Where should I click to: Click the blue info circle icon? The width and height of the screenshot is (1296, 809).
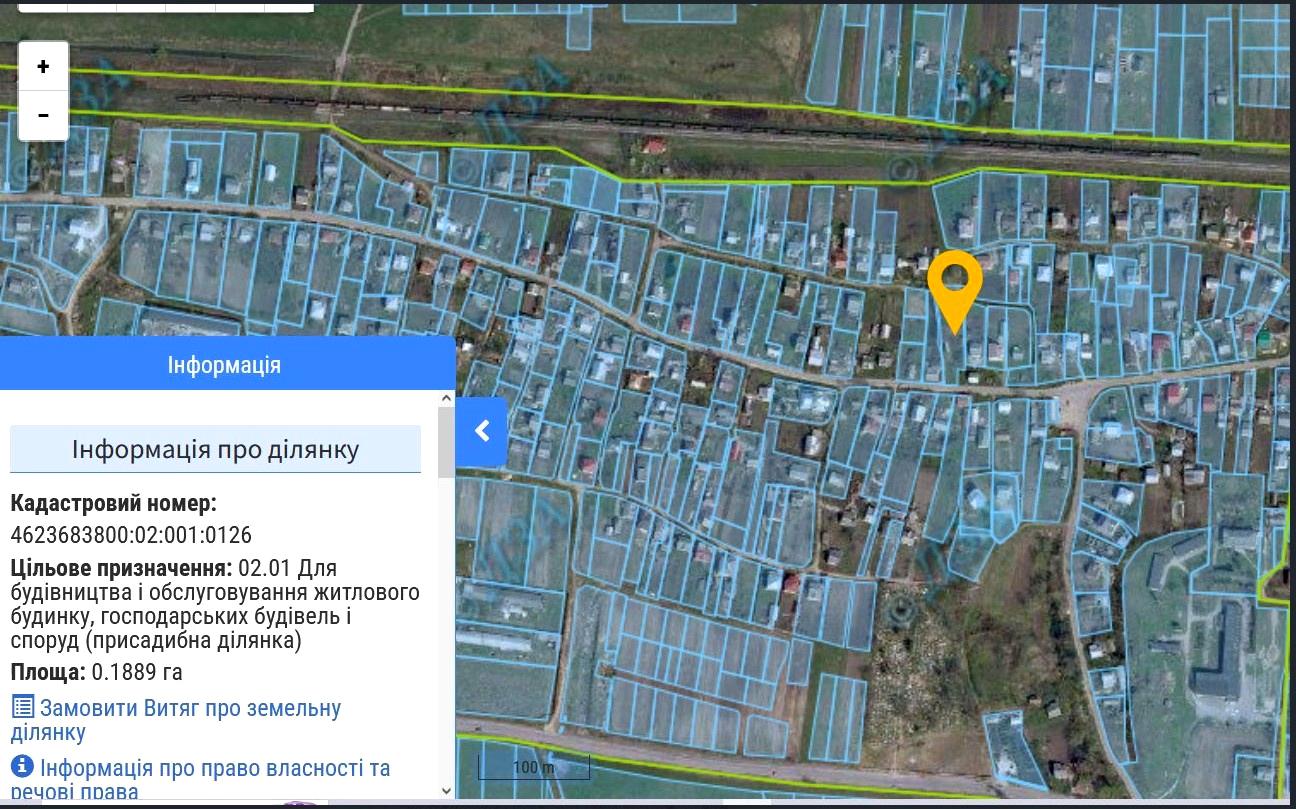(22, 768)
